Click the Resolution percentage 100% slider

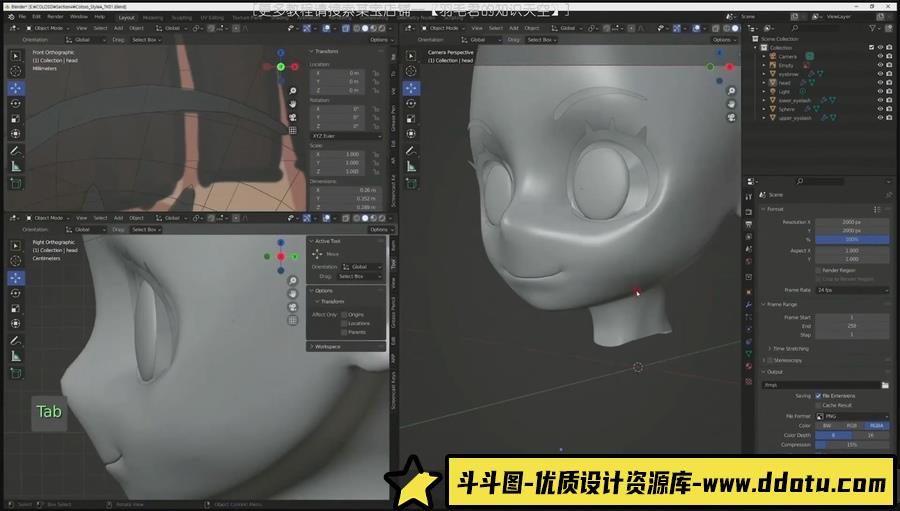click(x=852, y=239)
